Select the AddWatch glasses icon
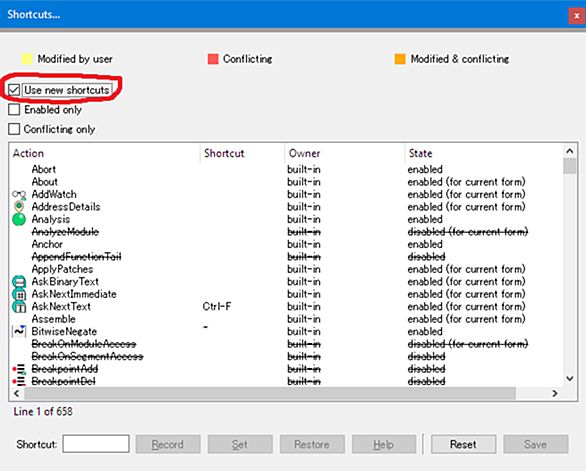This screenshot has height=471, width=586. point(19,194)
